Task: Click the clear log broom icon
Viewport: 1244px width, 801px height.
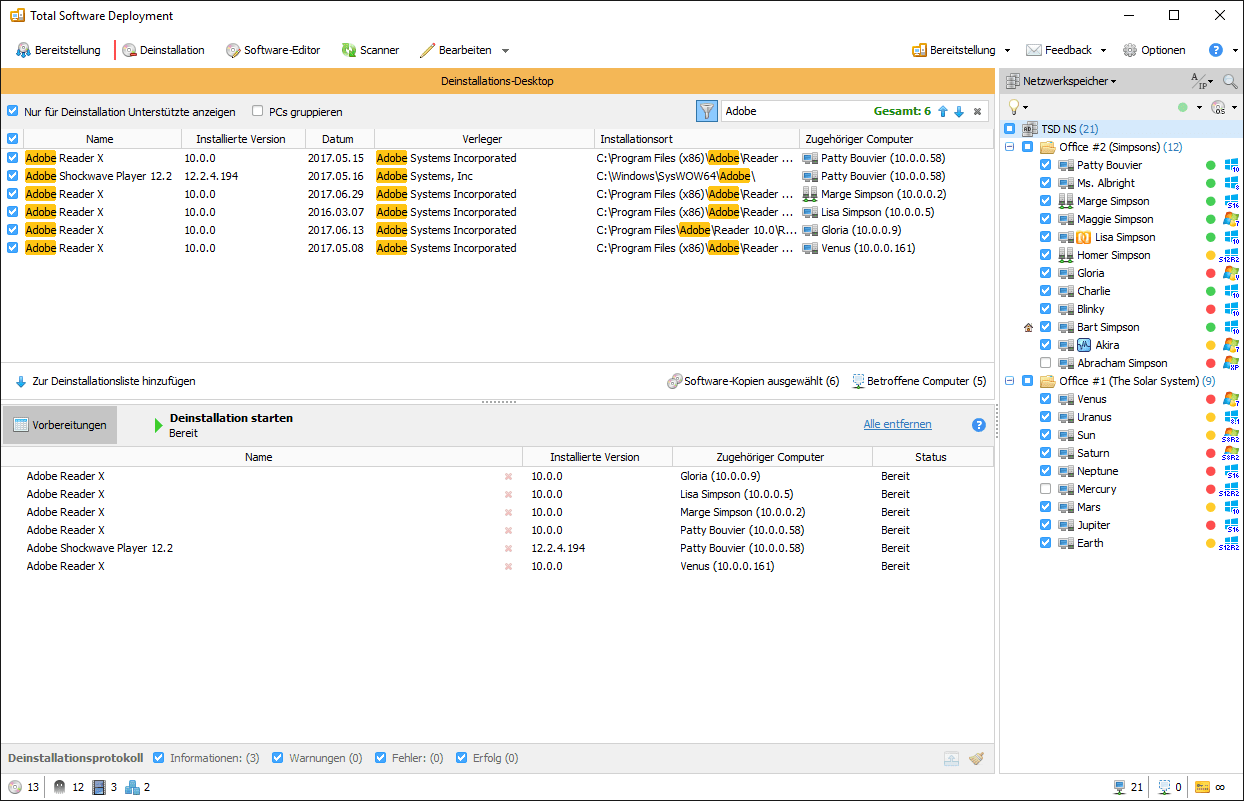Action: (977, 759)
